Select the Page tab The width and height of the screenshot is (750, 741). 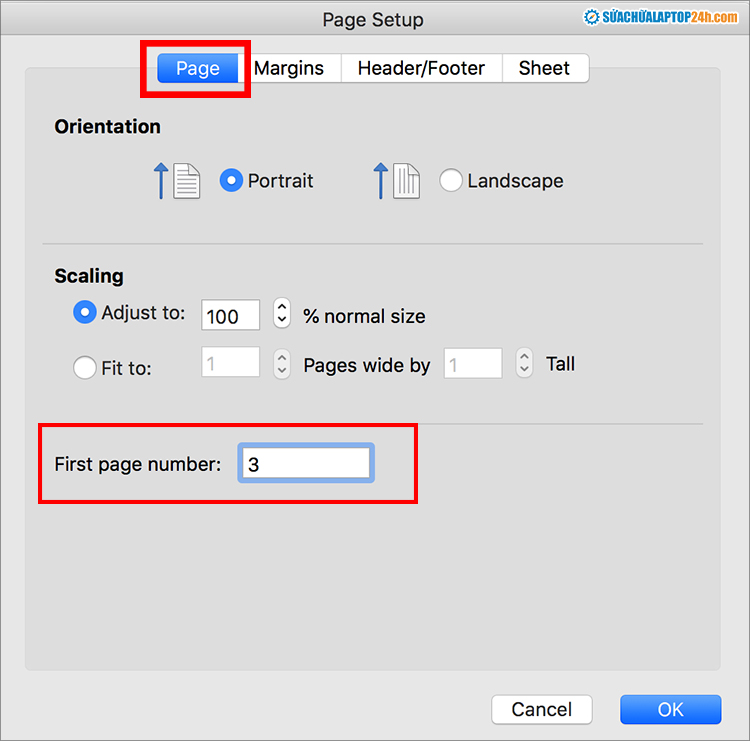coord(198,68)
